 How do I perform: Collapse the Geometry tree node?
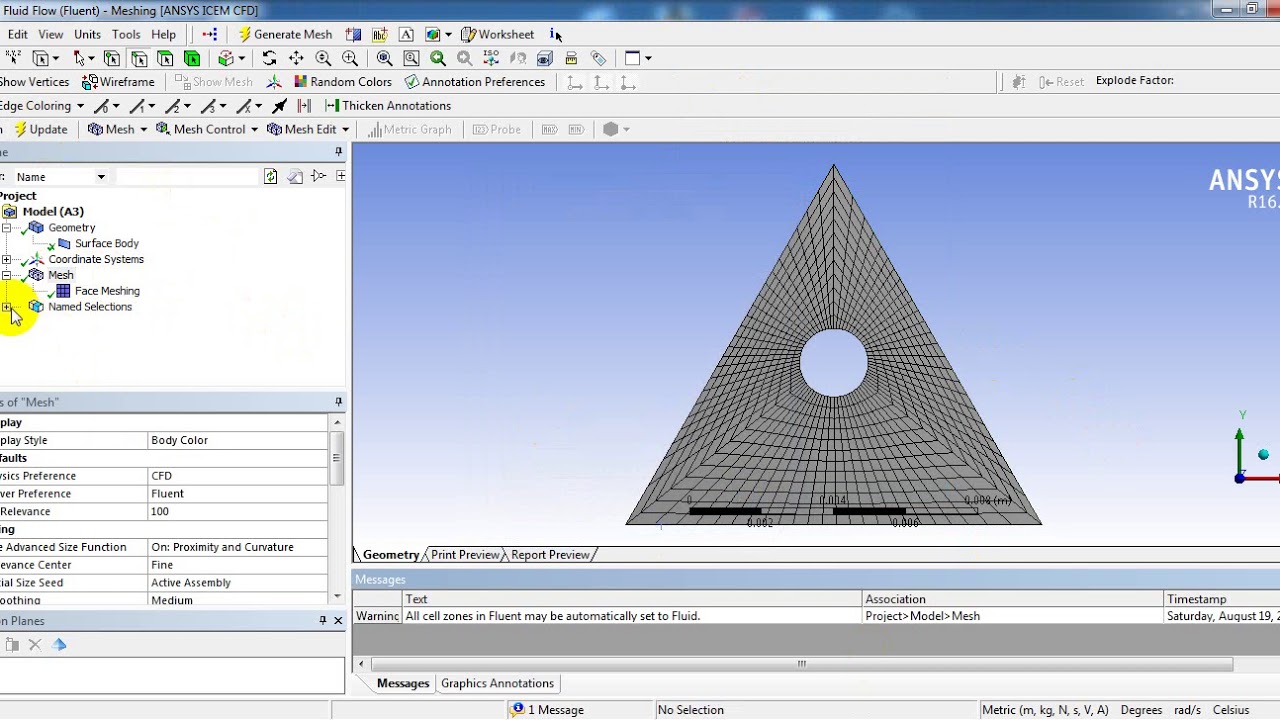tap(6, 228)
